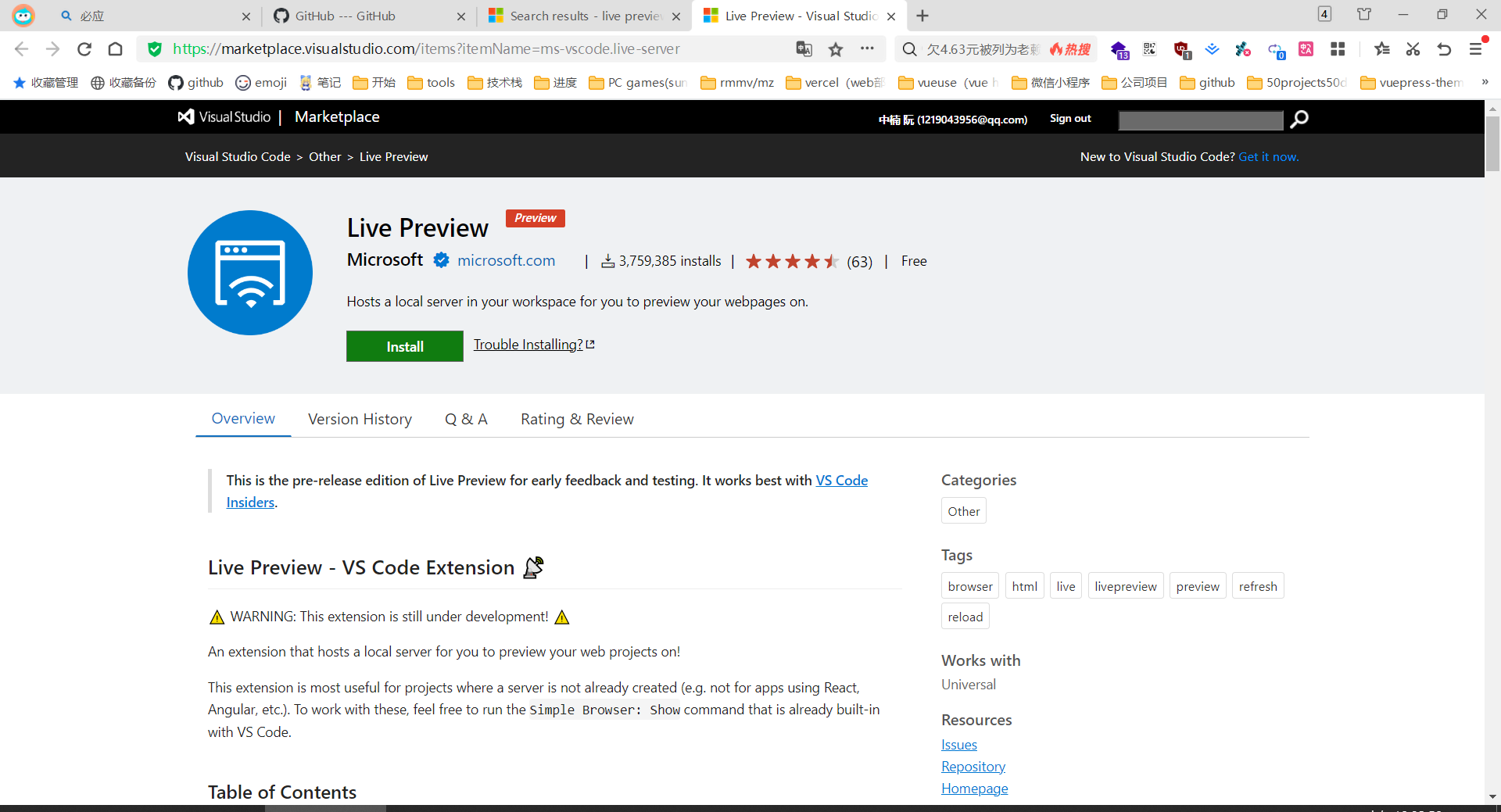Viewport: 1501px width, 812px height.
Task: Open the VS Code Insiders link
Action: pos(841,481)
